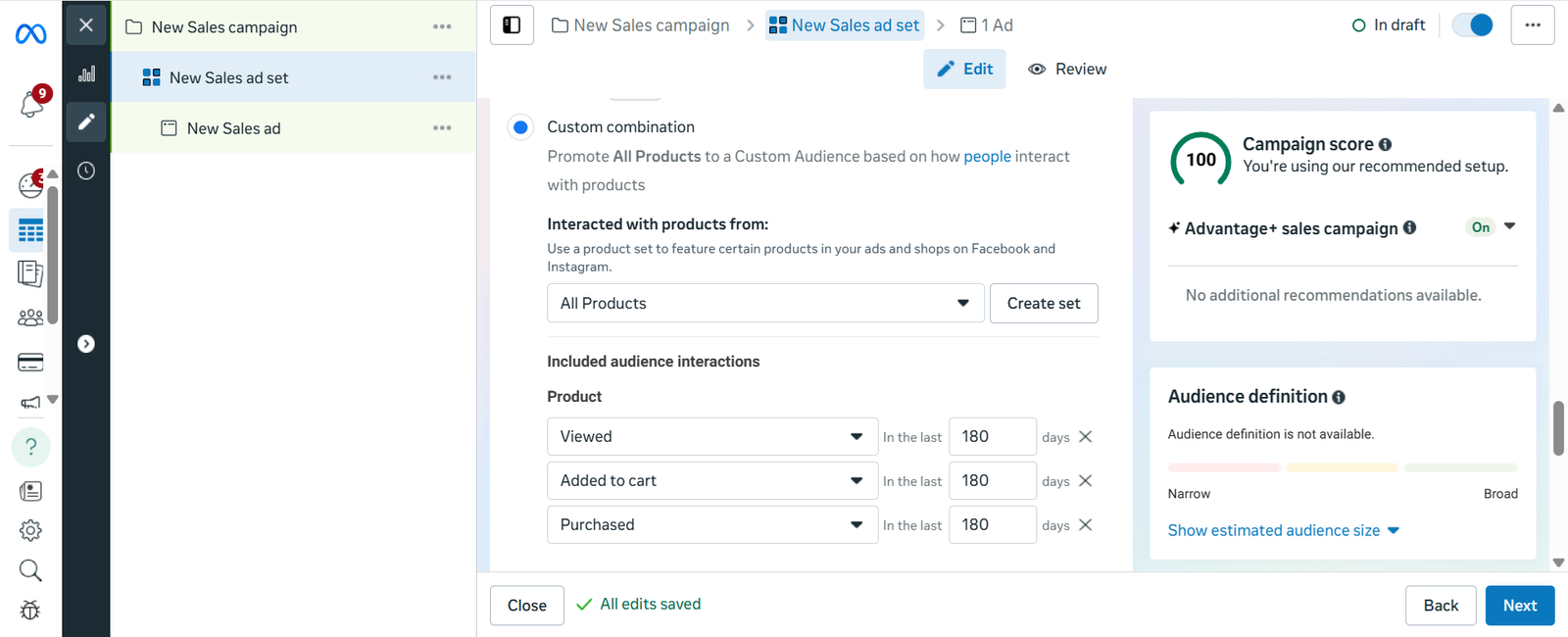Toggle the ad set on/off switch
Screen dimensions: 1568x637
click(1472, 25)
